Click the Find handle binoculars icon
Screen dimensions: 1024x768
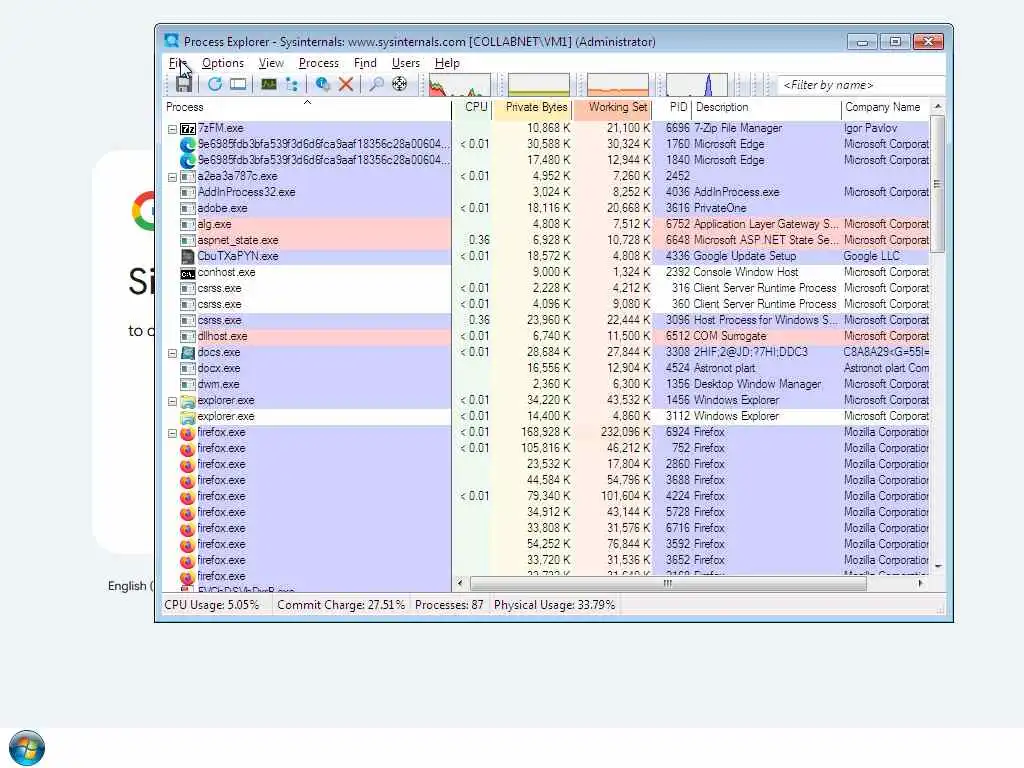tap(376, 84)
